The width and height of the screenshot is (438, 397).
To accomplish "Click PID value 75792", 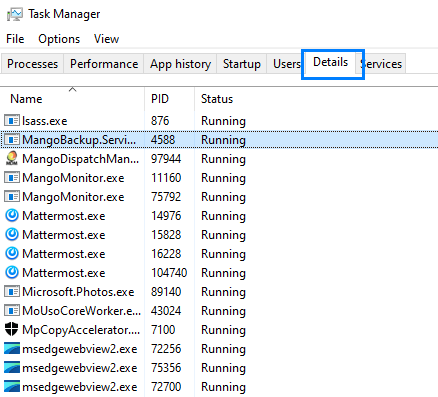I will coord(166,197).
